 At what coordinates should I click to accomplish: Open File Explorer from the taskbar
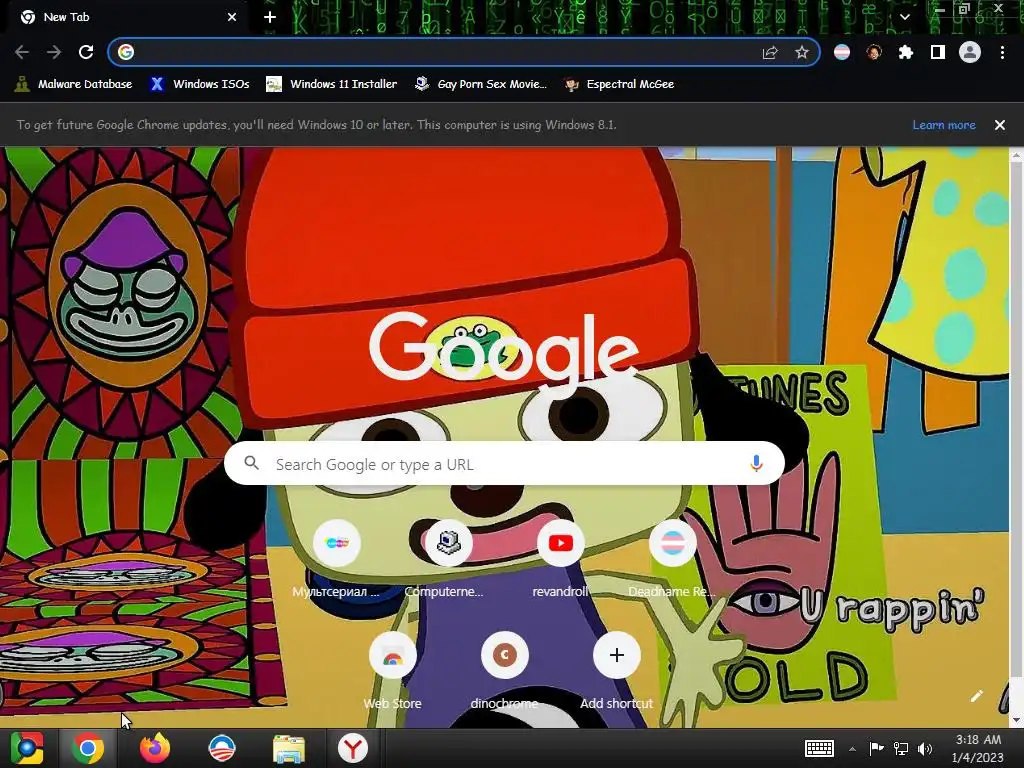click(x=289, y=748)
